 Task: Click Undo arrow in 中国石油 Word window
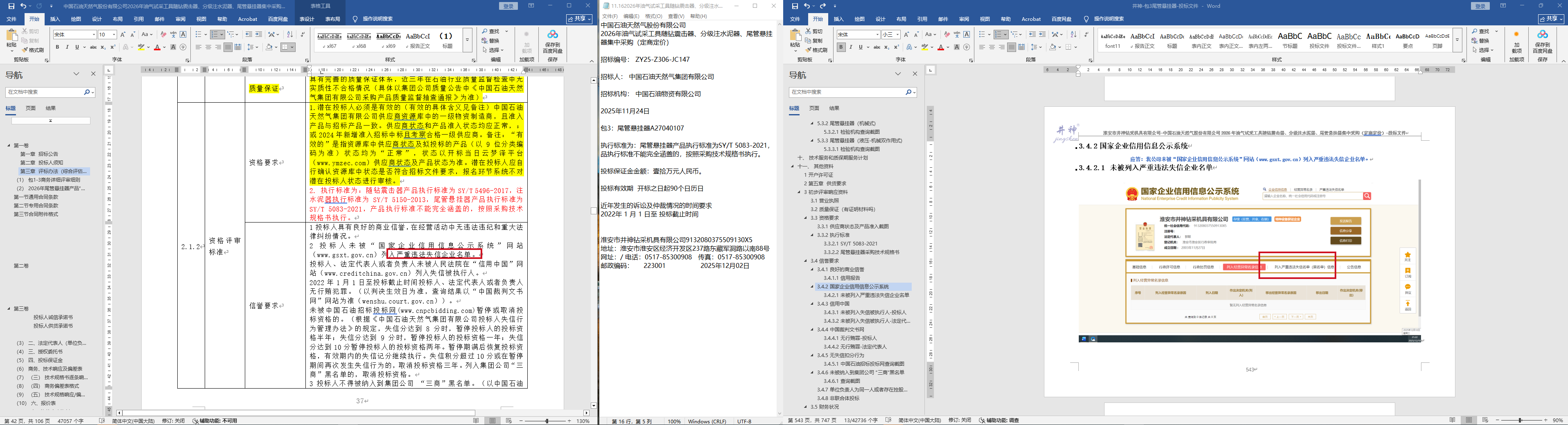(x=23, y=6)
